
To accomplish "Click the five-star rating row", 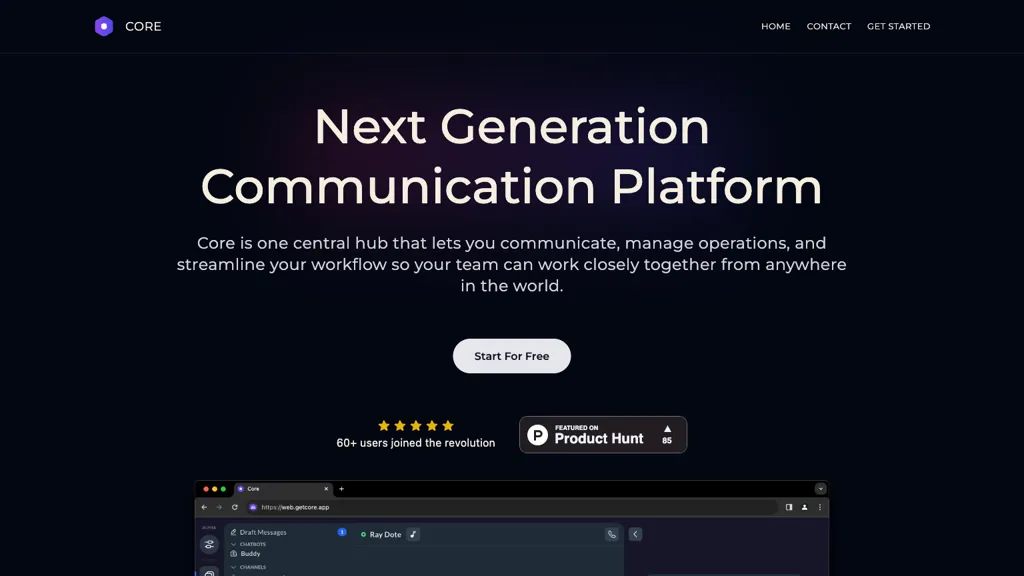I will click(x=415, y=426).
